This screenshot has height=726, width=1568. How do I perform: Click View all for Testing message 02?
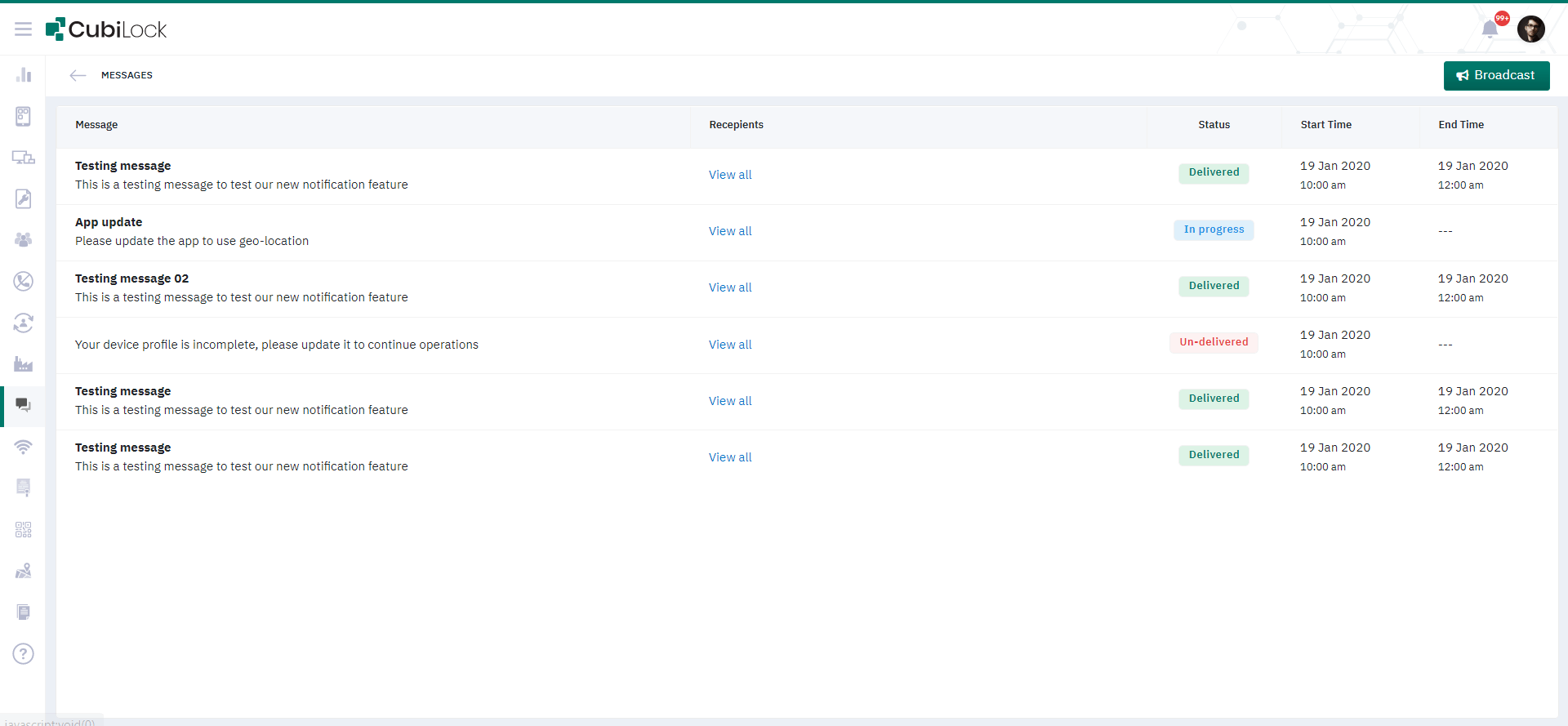730,287
